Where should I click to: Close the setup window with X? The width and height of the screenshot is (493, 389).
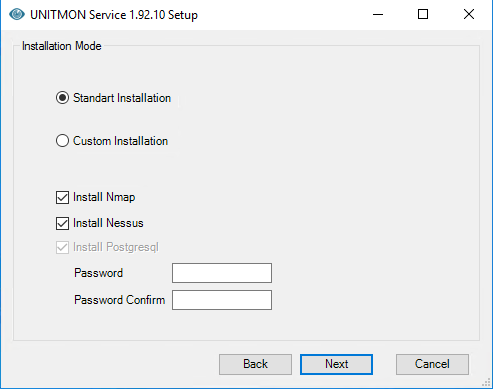(x=469, y=14)
